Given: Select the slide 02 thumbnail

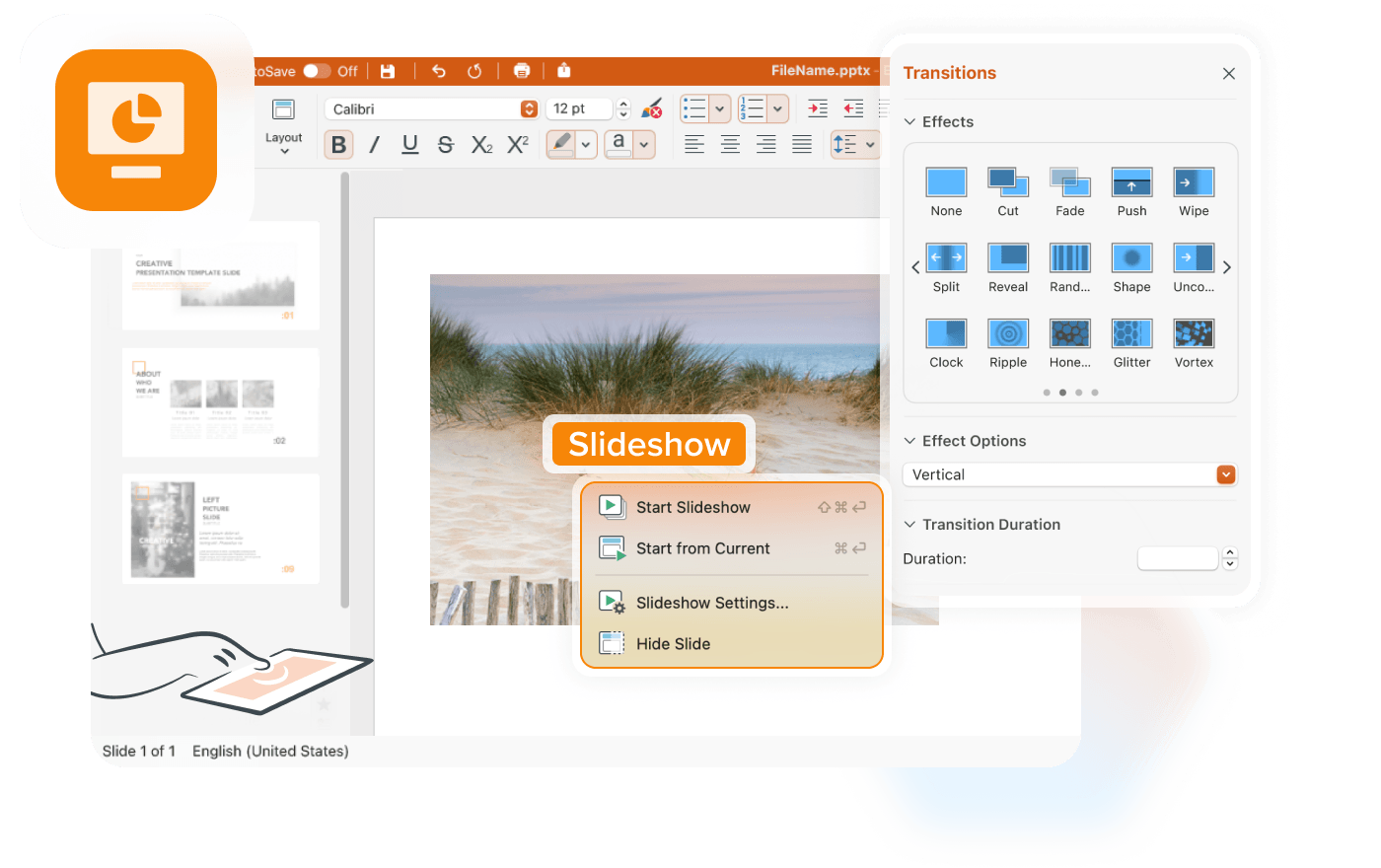Looking at the screenshot, I should coord(221,402).
